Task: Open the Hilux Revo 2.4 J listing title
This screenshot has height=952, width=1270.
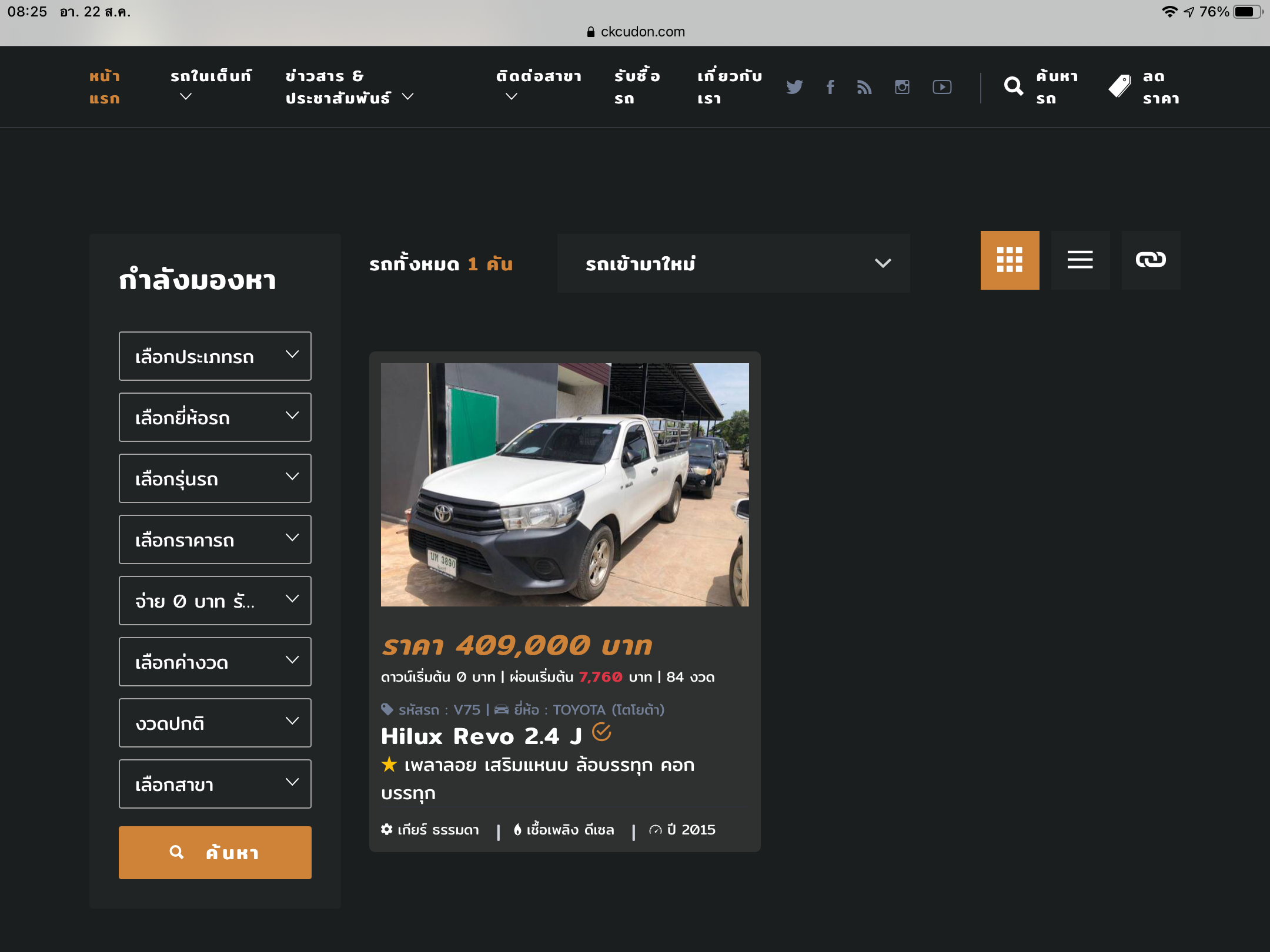Action: coord(481,736)
